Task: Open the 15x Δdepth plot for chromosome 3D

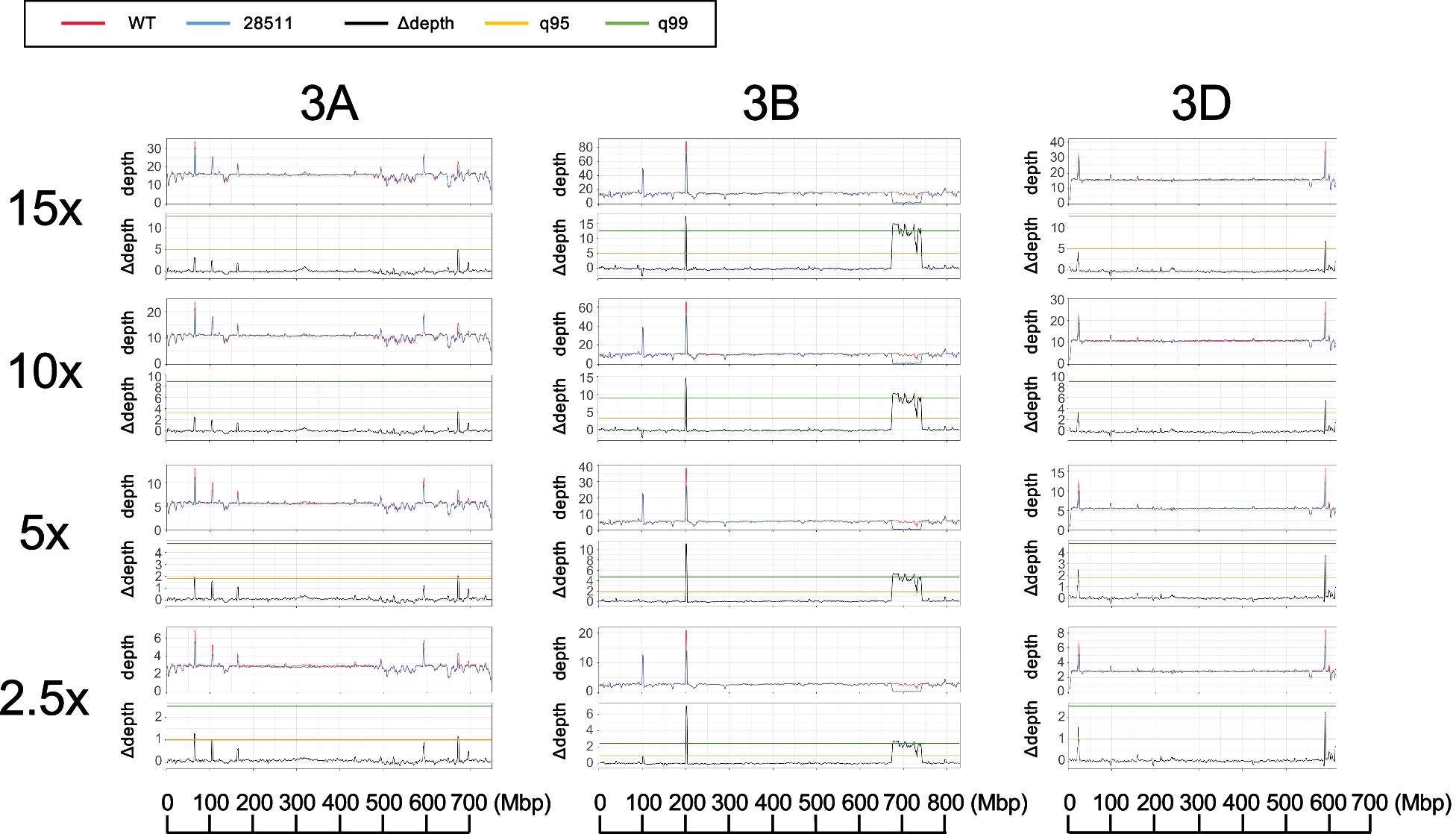Action: (1202, 245)
